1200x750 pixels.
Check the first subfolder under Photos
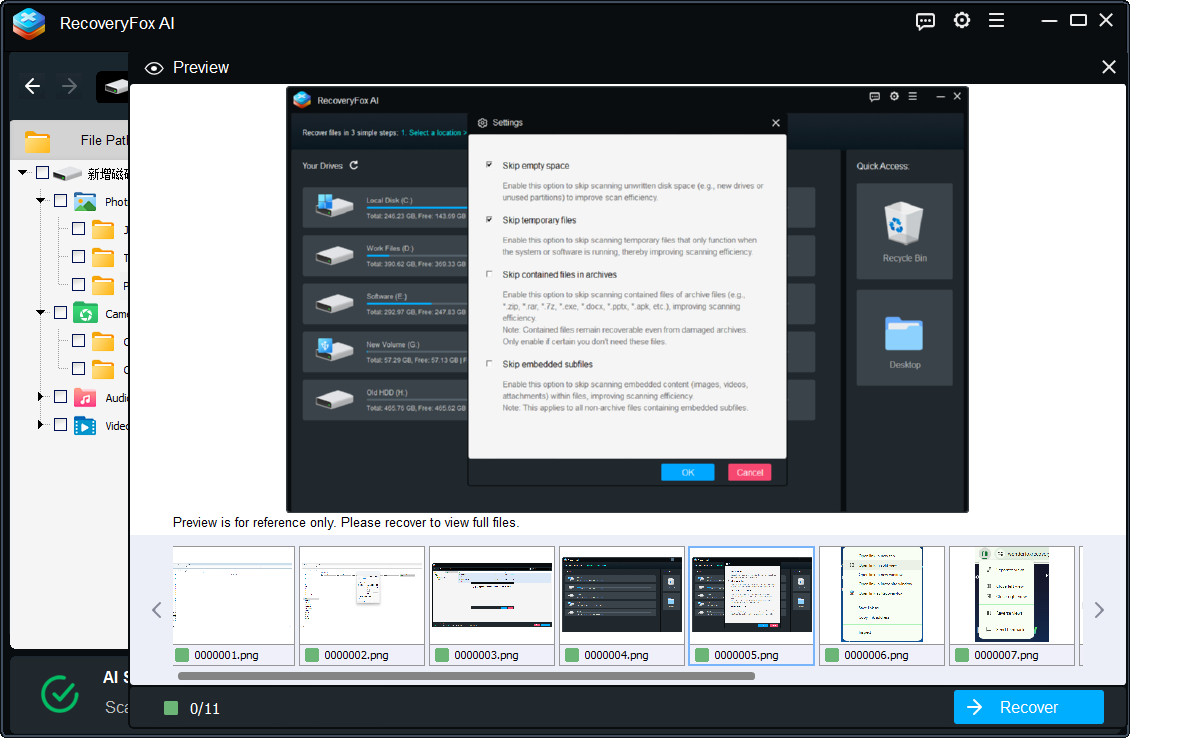78,229
